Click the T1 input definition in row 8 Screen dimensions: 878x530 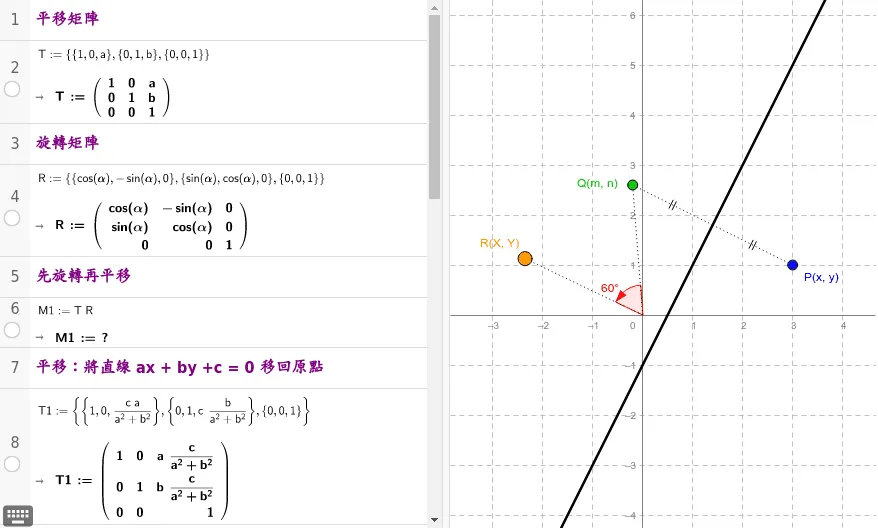(x=174, y=411)
